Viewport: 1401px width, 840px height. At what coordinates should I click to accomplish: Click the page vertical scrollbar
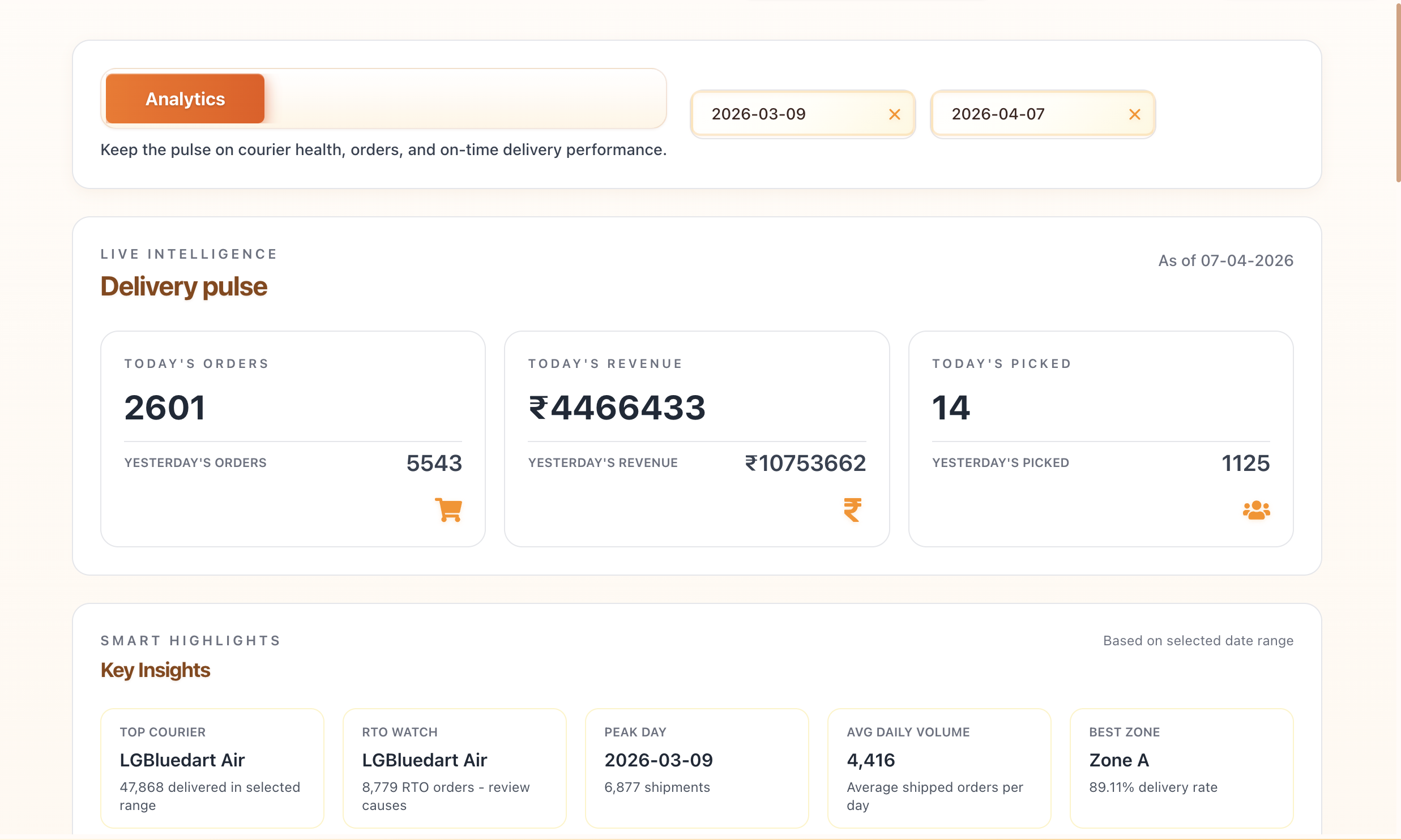[x=1398, y=93]
